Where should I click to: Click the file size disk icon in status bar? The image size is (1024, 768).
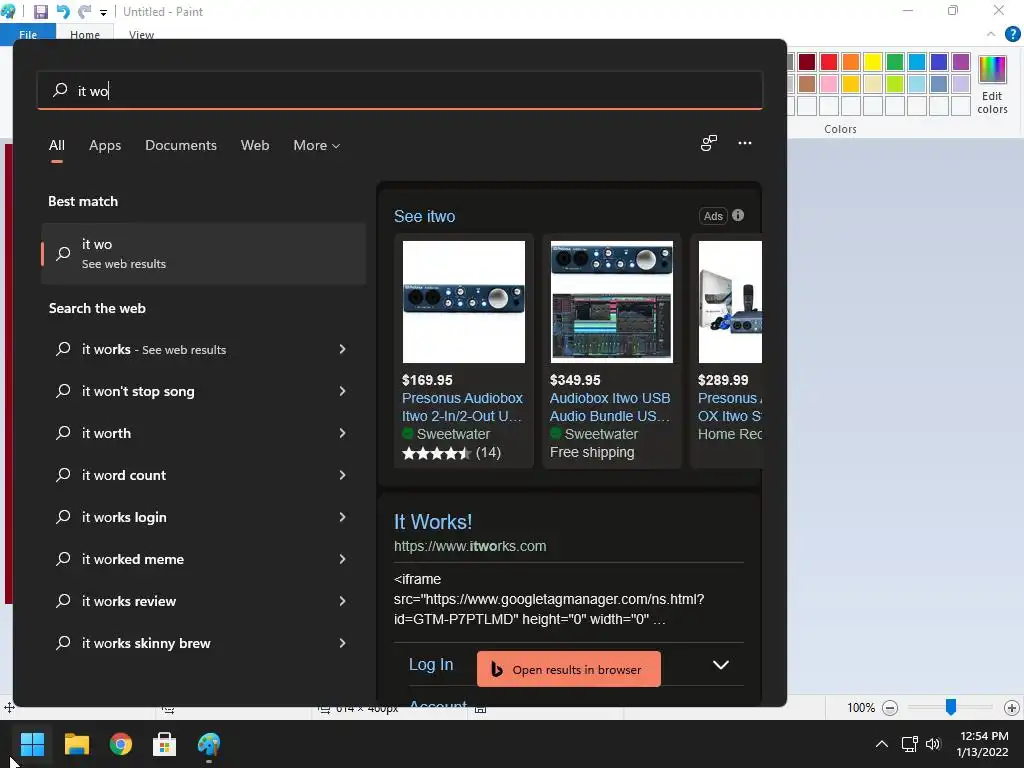481,709
